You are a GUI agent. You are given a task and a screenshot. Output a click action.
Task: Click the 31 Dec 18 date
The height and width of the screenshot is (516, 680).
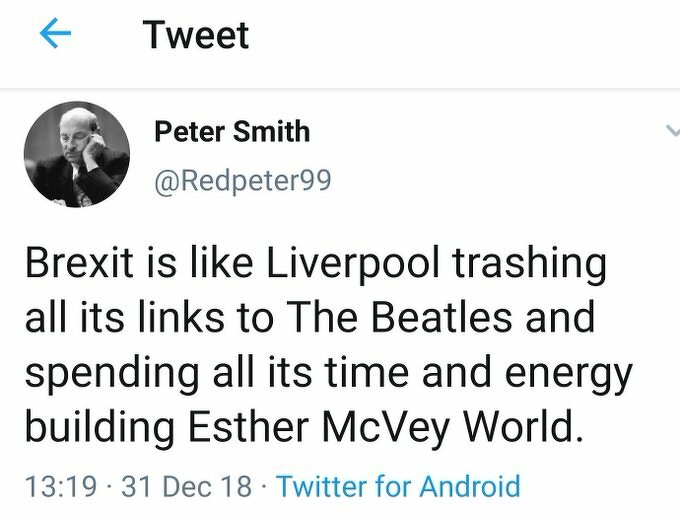(187, 486)
